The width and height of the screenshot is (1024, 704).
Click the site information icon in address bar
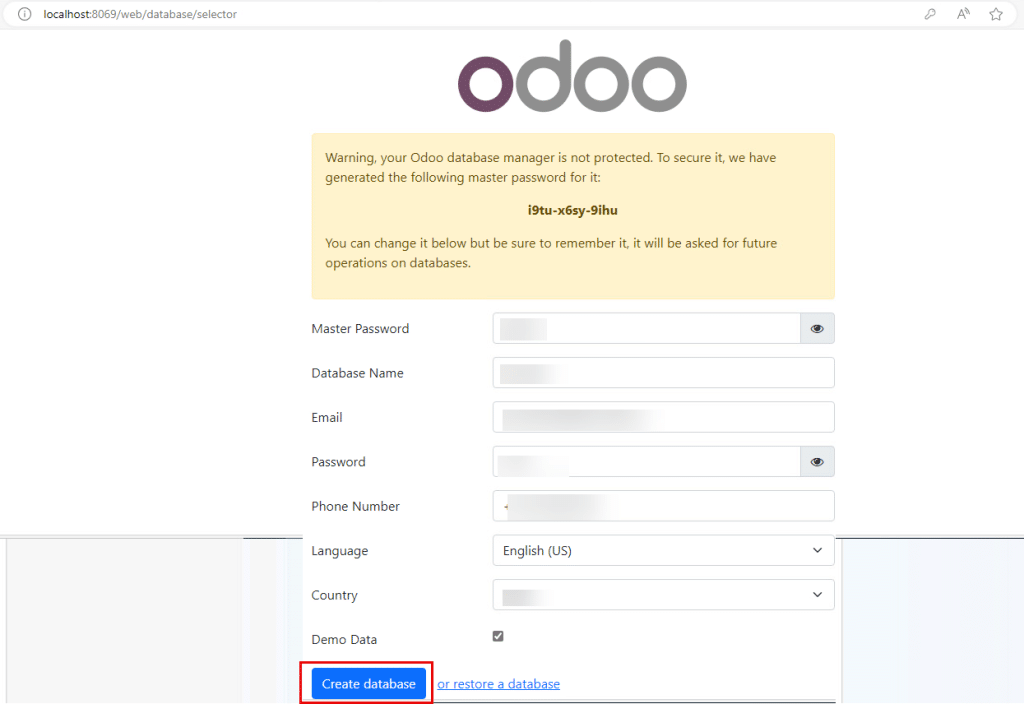pyautogui.click(x=24, y=14)
